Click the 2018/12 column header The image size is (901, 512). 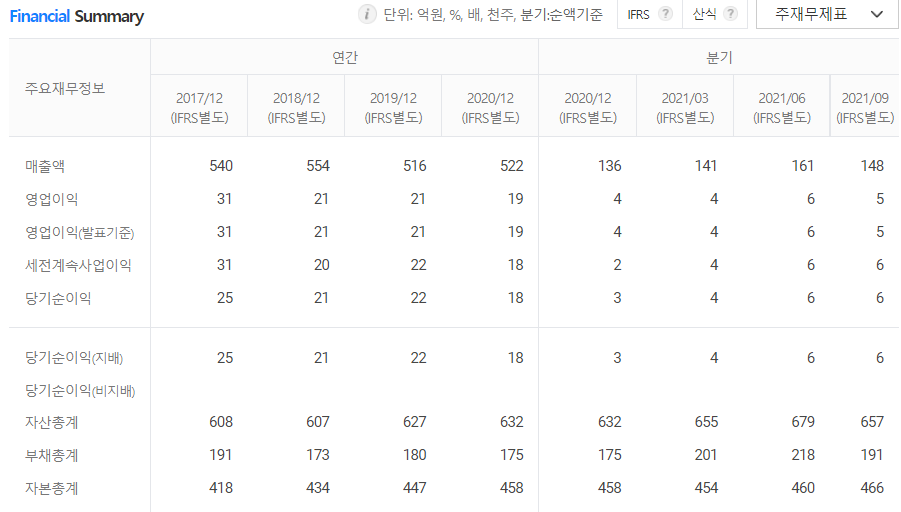[x=297, y=107]
